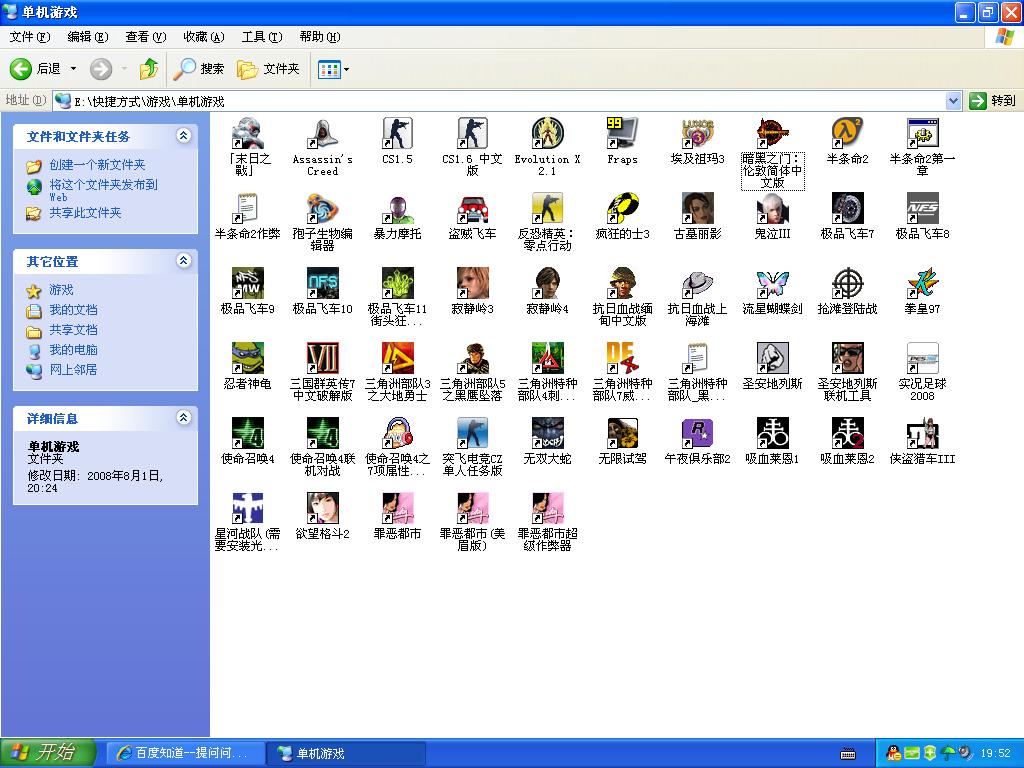Click the 半条命2第一章 icon
The image size is (1024, 768).
pos(922,135)
